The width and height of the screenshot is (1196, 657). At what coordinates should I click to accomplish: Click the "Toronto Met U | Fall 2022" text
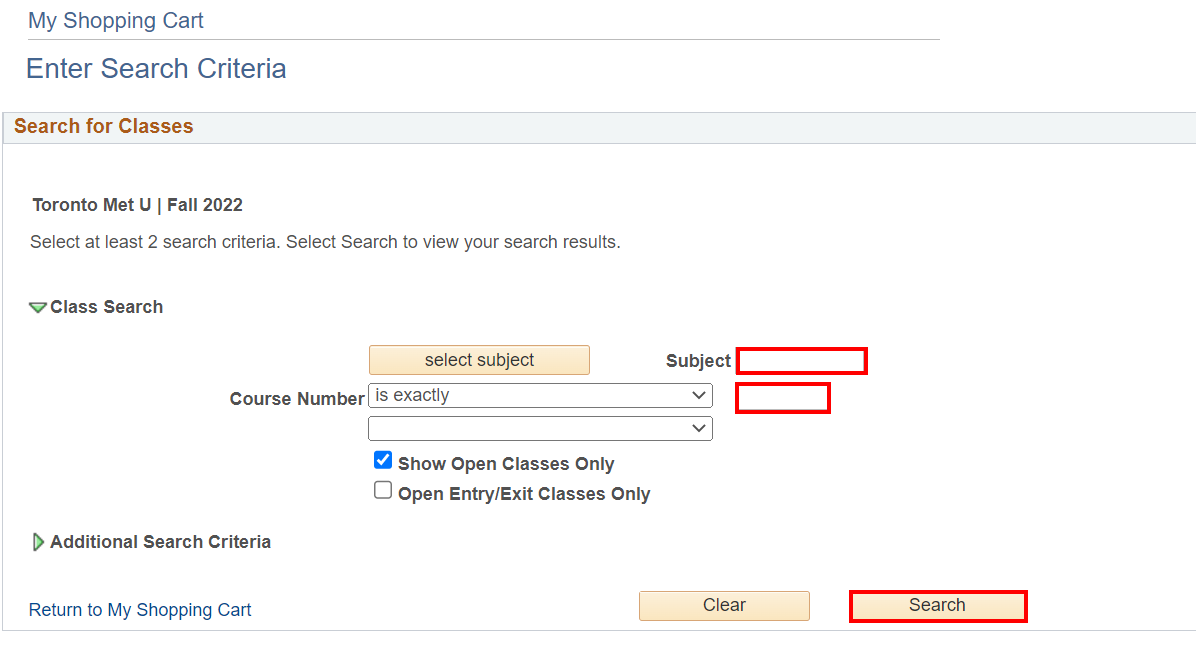pos(138,206)
